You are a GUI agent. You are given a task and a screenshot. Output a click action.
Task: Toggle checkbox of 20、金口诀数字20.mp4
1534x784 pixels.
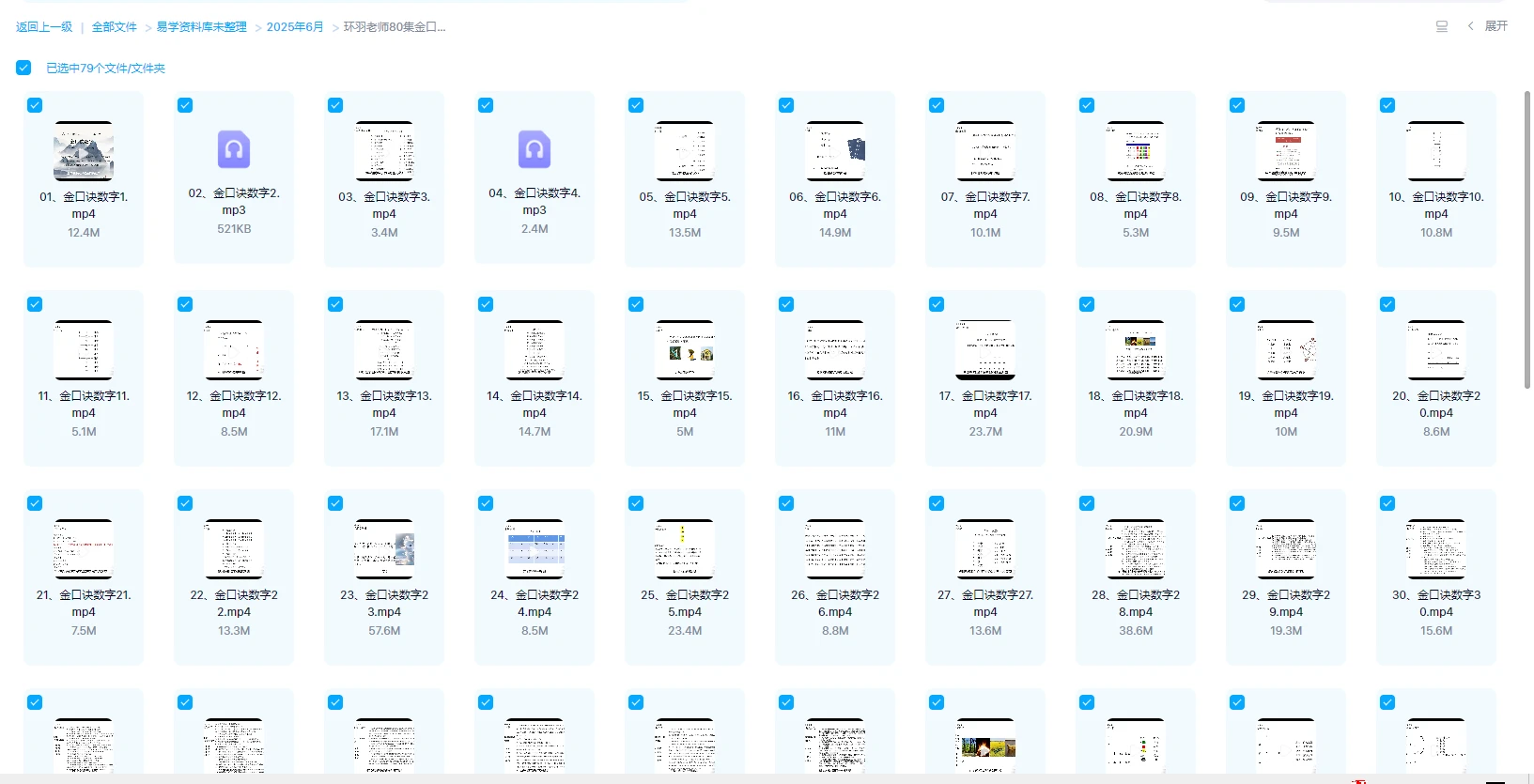point(1387,304)
